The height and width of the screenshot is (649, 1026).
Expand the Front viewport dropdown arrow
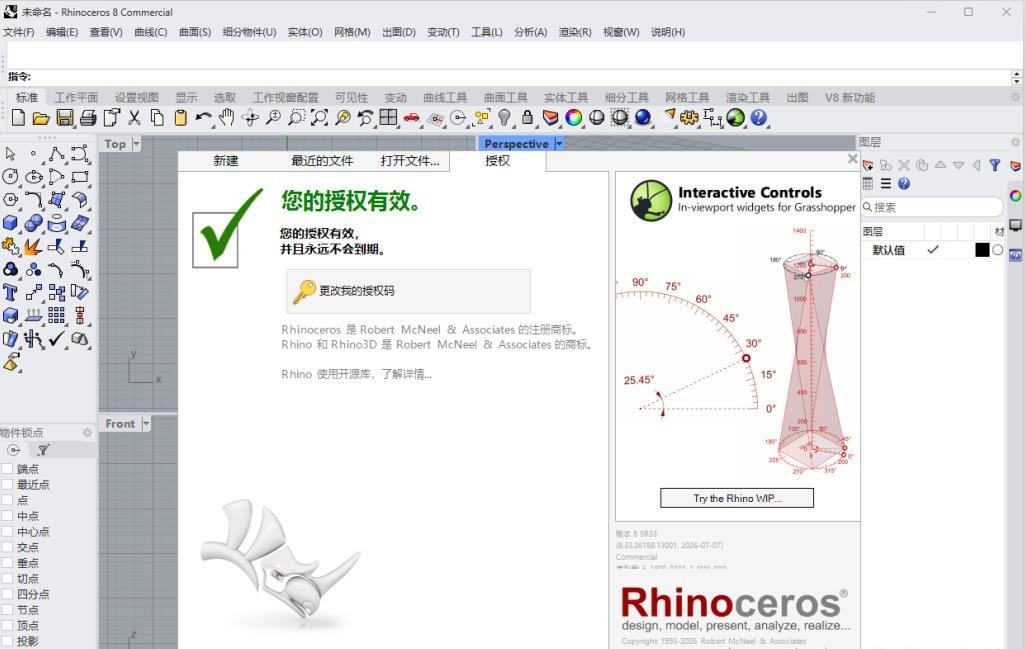(x=146, y=424)
